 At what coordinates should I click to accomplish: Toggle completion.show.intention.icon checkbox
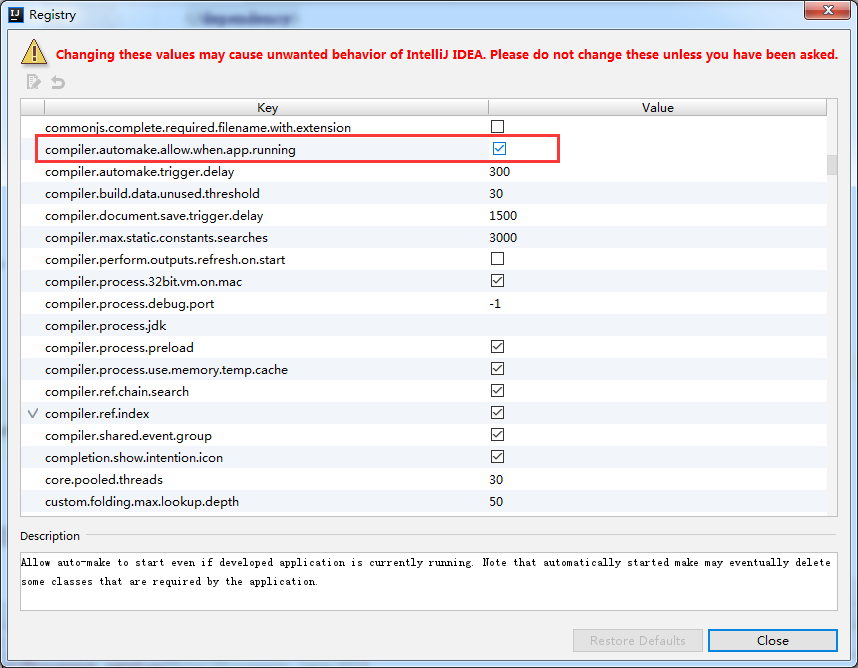(497, 456)
